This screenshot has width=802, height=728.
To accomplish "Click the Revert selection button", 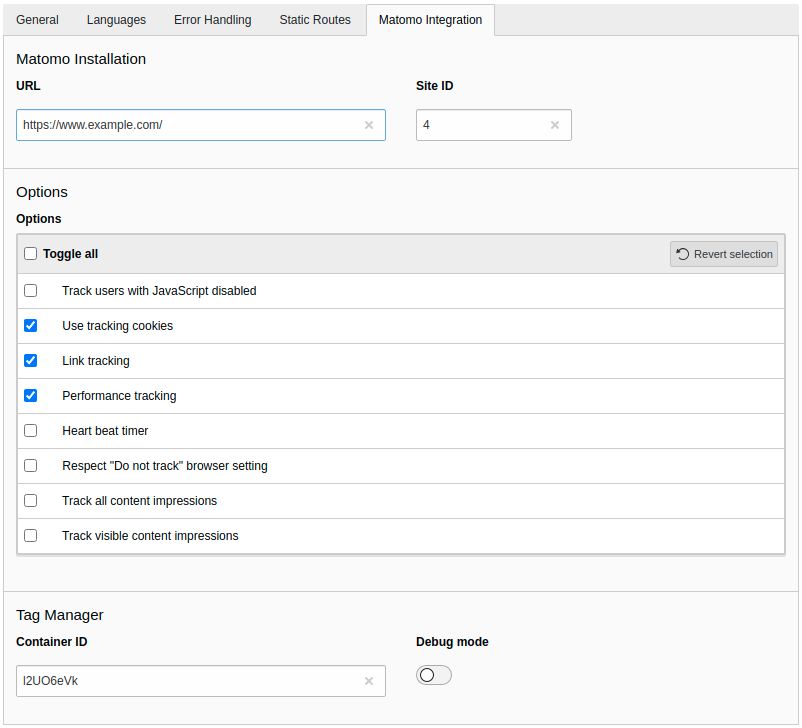I will [724, 254].
